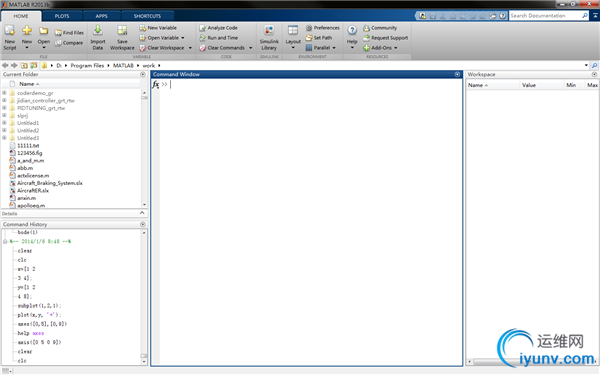This screenshot has width=600, height=375.
Task: Select file Aircraft_Braking_System.slx
Action: (50, 183)
